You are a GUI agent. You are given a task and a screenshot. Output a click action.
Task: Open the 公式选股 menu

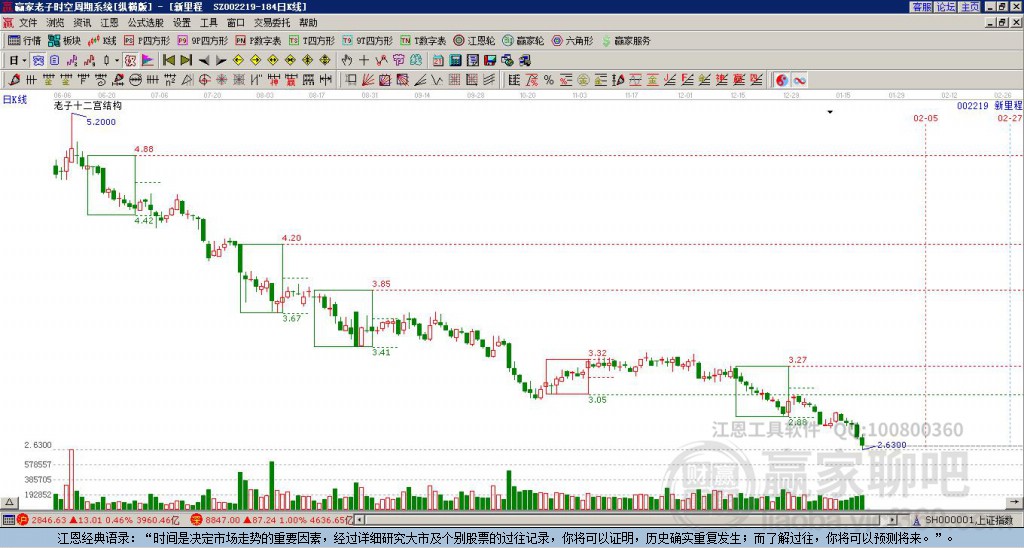click(x=146, y=23)
